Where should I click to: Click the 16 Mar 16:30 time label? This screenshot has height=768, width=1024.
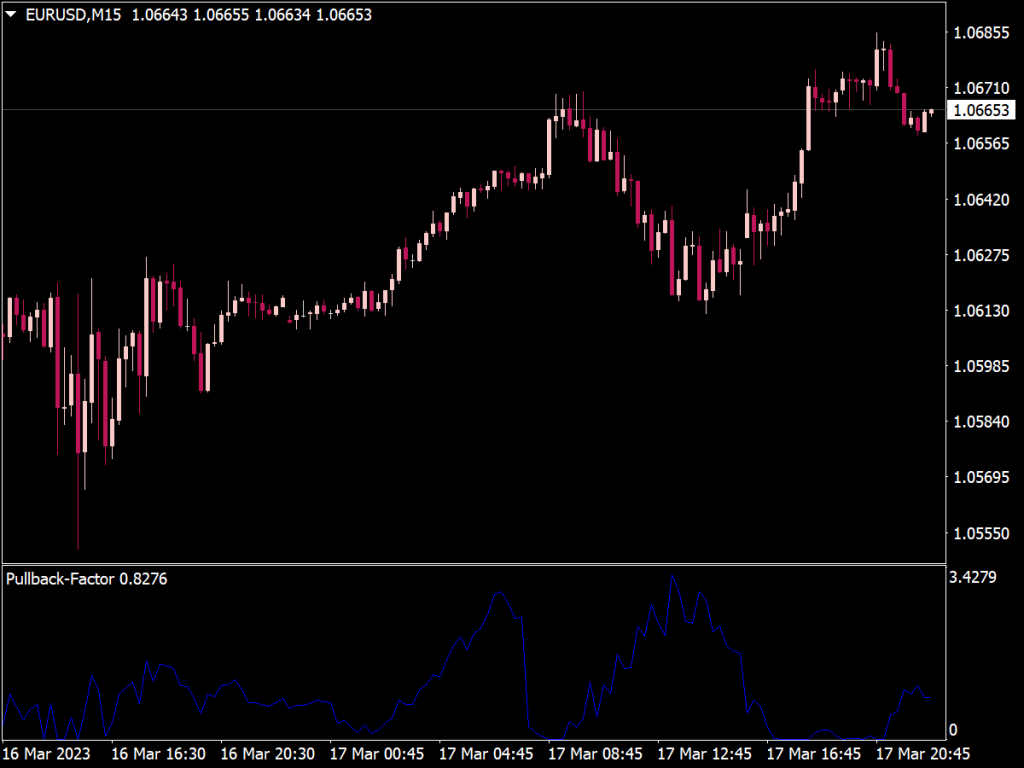tap(159, 754)
